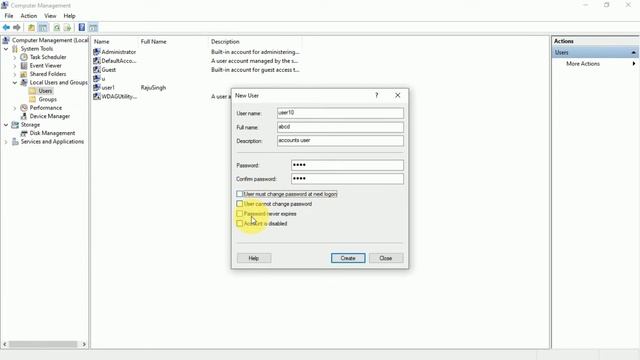Click the question mark in New User dialog
The height and width of the screenshot is (360, 640).
pos(376,95)
